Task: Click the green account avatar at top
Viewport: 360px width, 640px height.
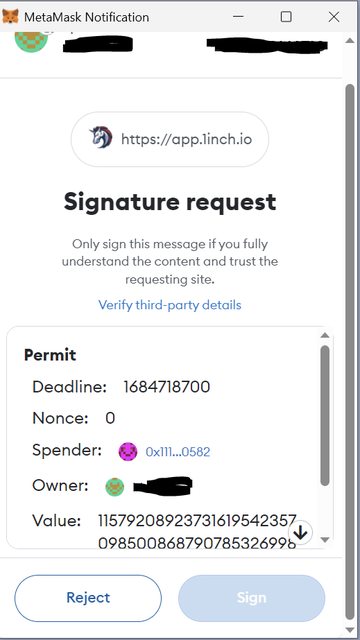Action: 31,41
